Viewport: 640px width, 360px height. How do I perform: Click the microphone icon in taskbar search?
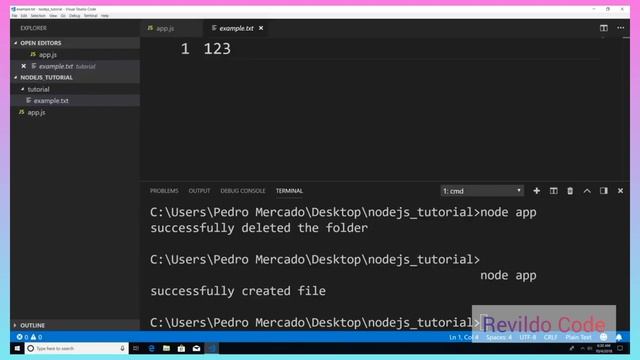[122, 349]
